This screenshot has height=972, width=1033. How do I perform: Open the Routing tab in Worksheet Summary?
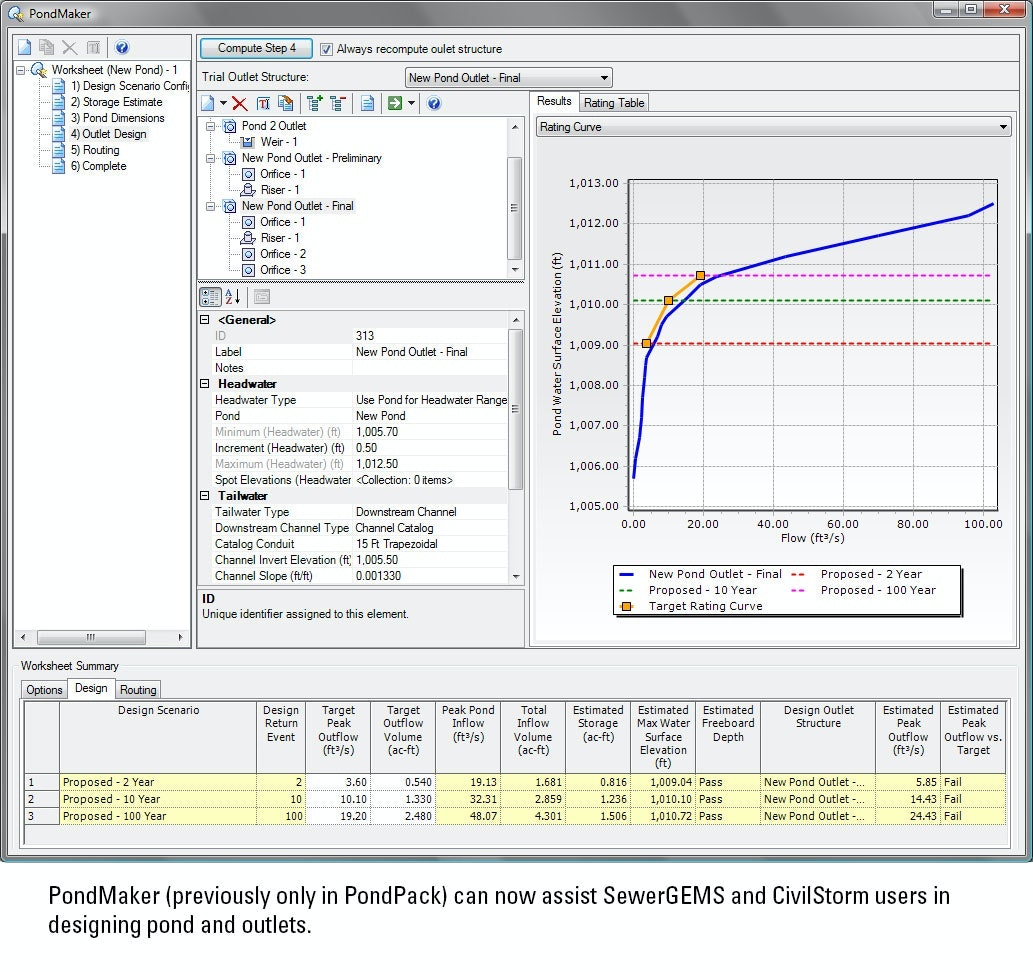coord(138,689)
